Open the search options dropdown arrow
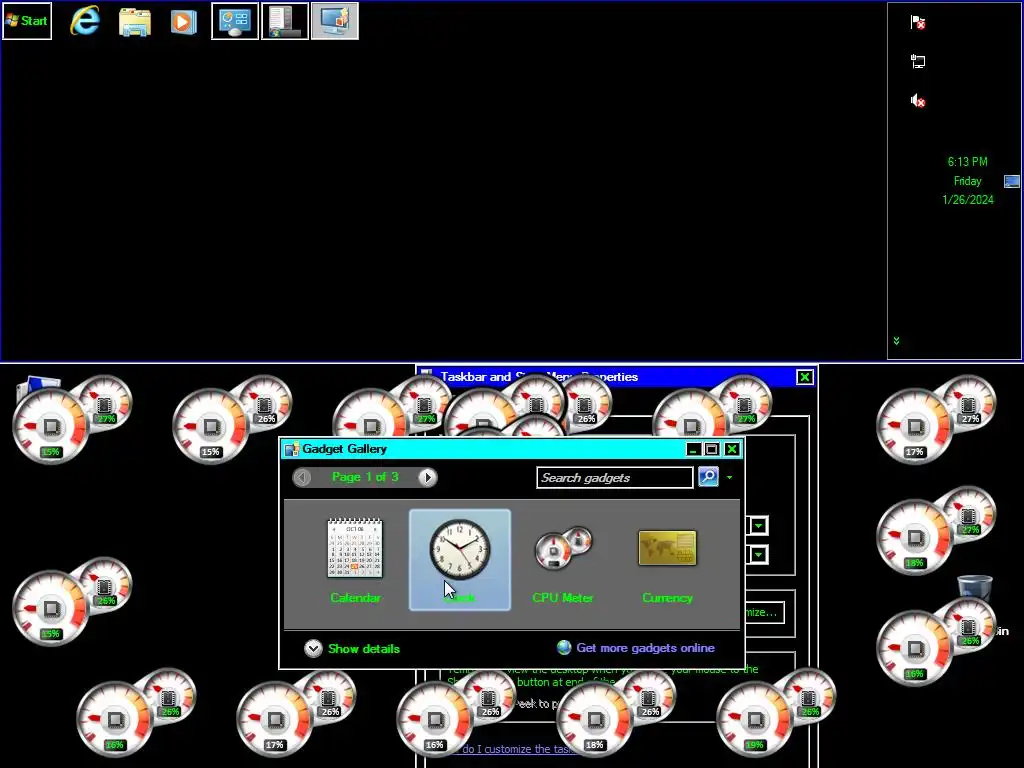Image resolution: width=1024 pixels, height=768 pixels. pos(729,477)
